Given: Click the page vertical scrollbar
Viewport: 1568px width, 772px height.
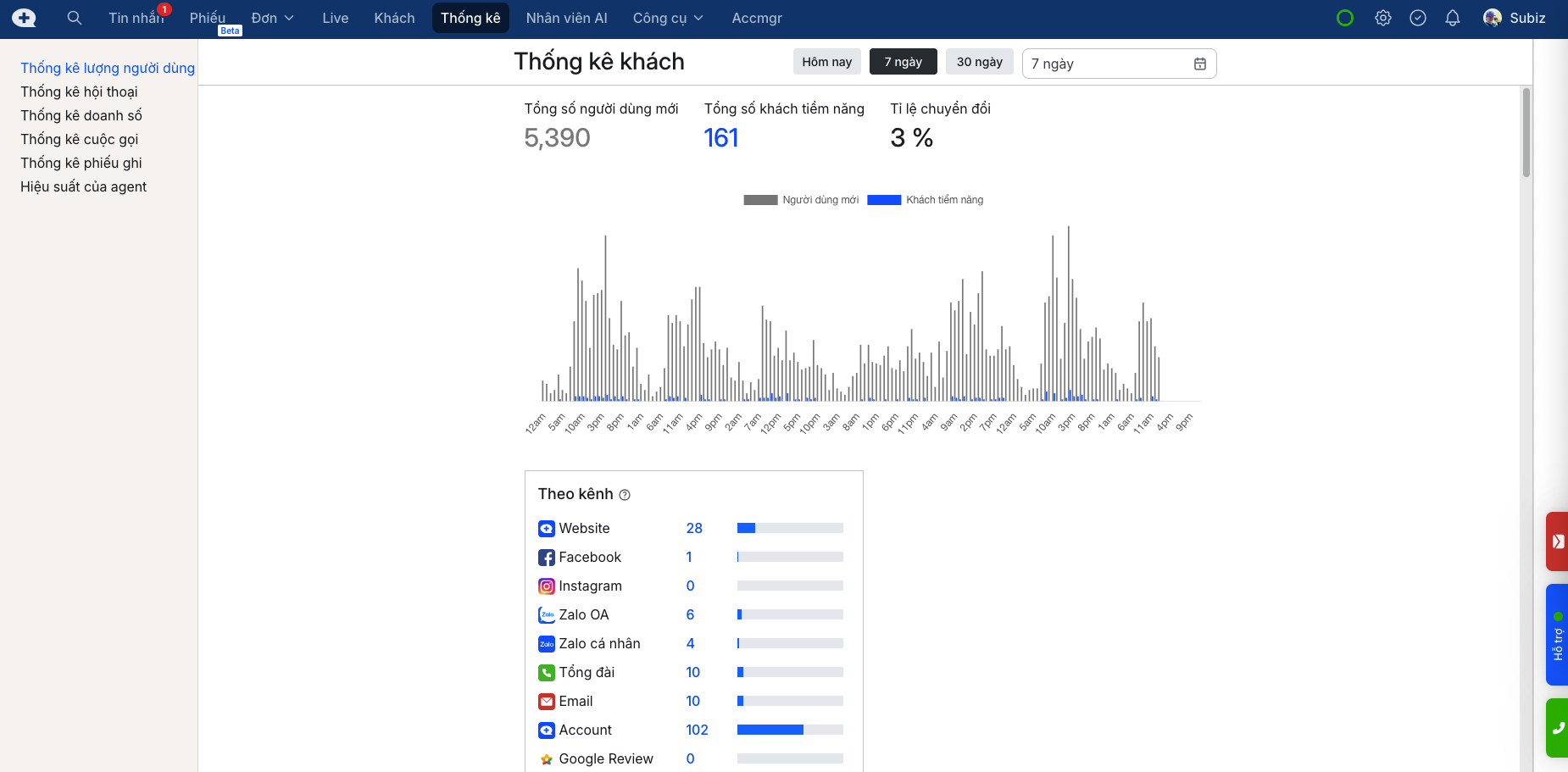Looking at the screenshot, I should tap(1526, 133).
